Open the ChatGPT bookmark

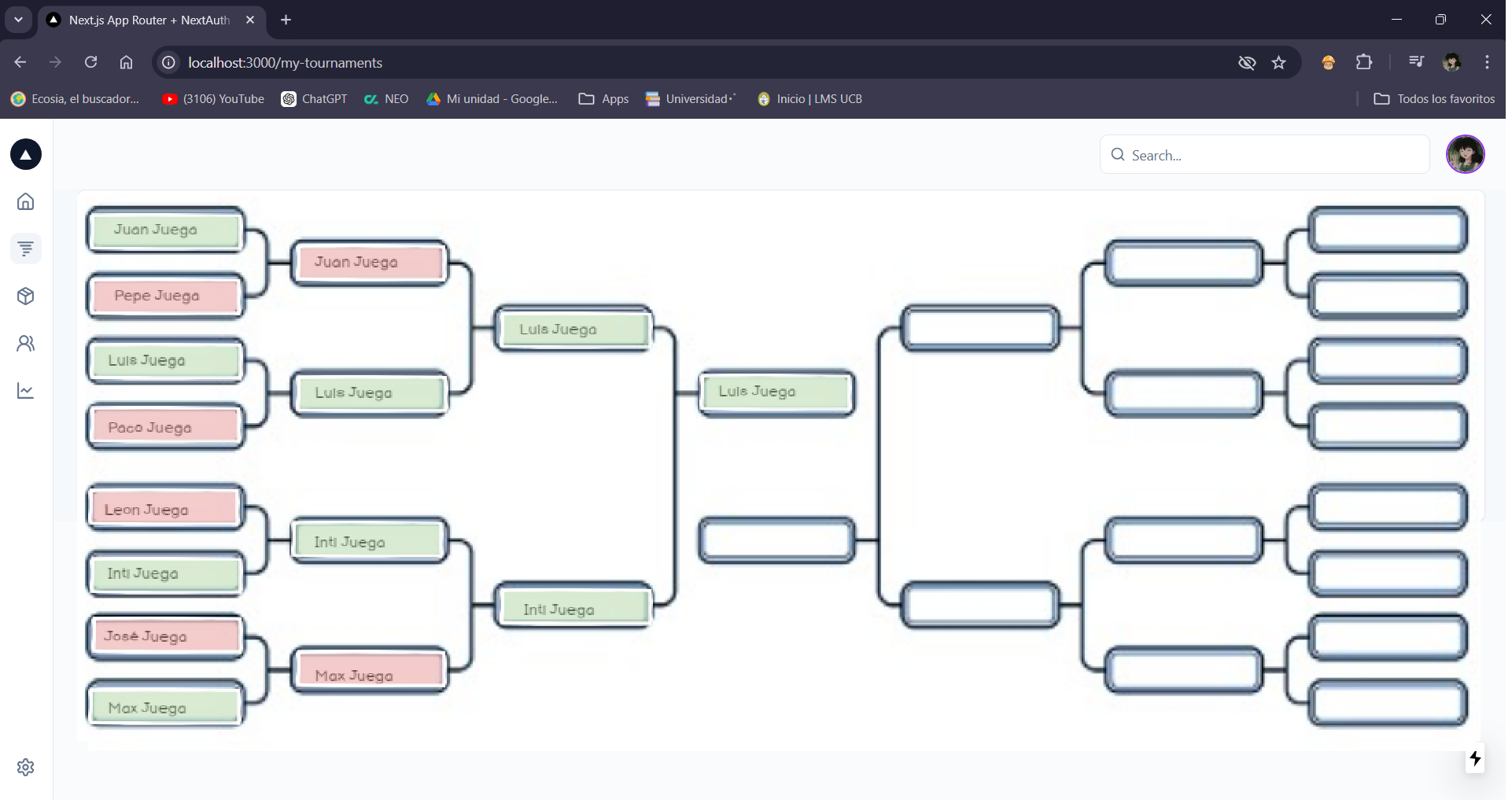tap(314, 99)
